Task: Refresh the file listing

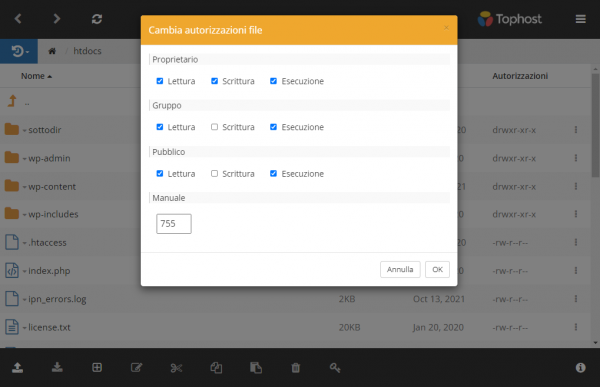Action: click(x=97, y=19)
